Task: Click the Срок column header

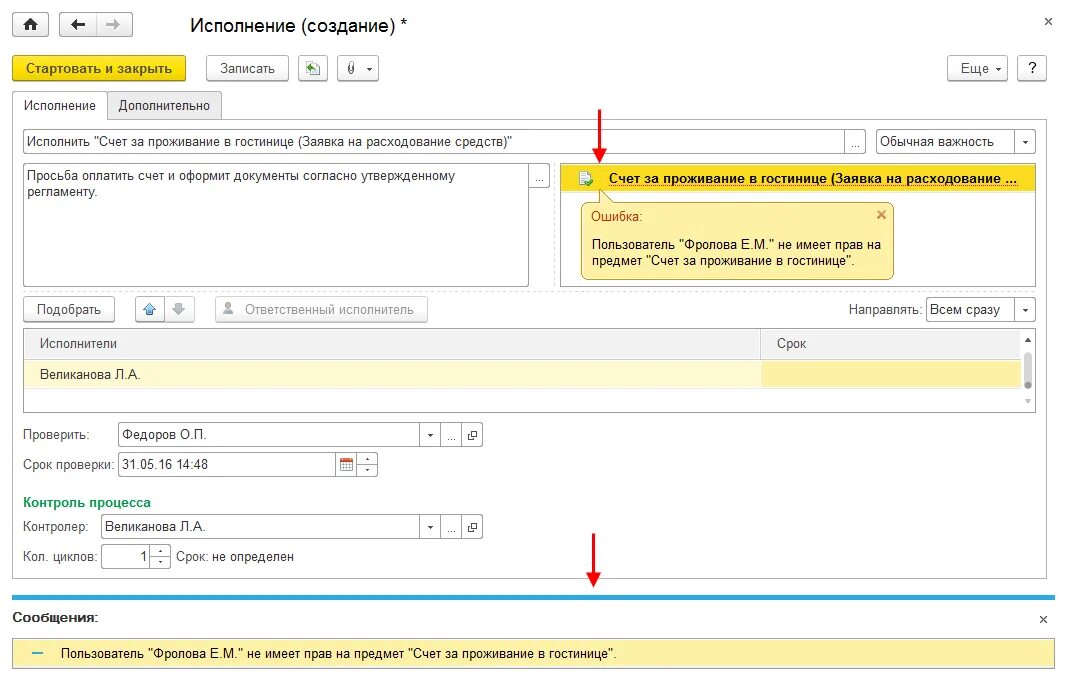Action: tap(891, 344)
